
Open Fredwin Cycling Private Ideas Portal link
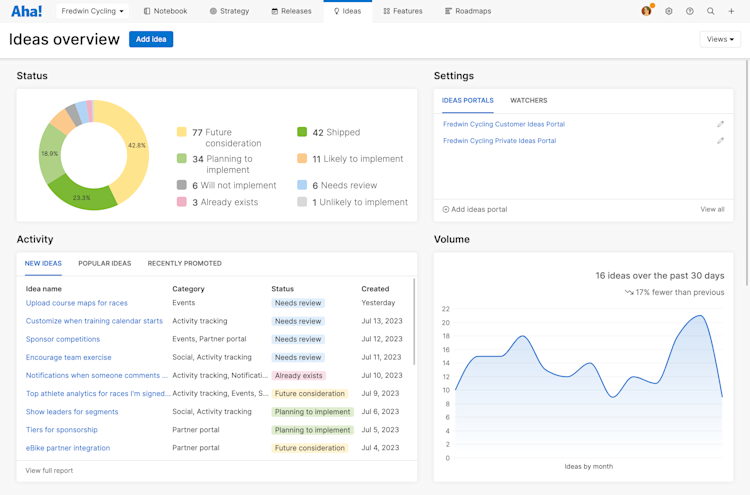[499, 141]
